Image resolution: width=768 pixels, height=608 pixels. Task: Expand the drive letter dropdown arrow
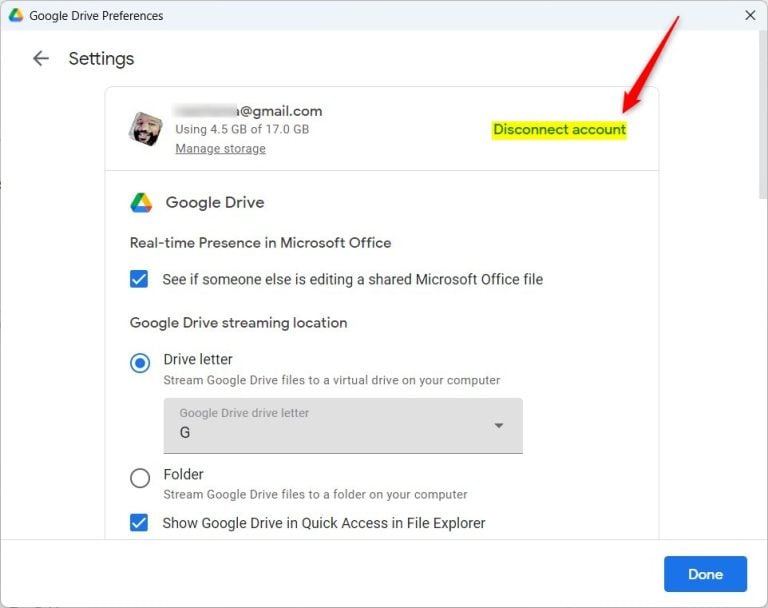pyautogui.click(x=499, y=426)
